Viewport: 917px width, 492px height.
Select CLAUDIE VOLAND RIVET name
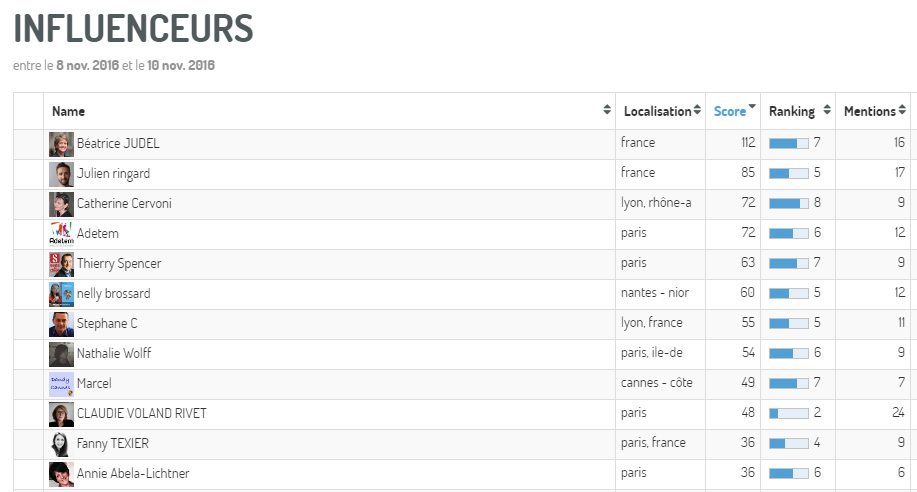pyautogui.click(x=142, y=414)
